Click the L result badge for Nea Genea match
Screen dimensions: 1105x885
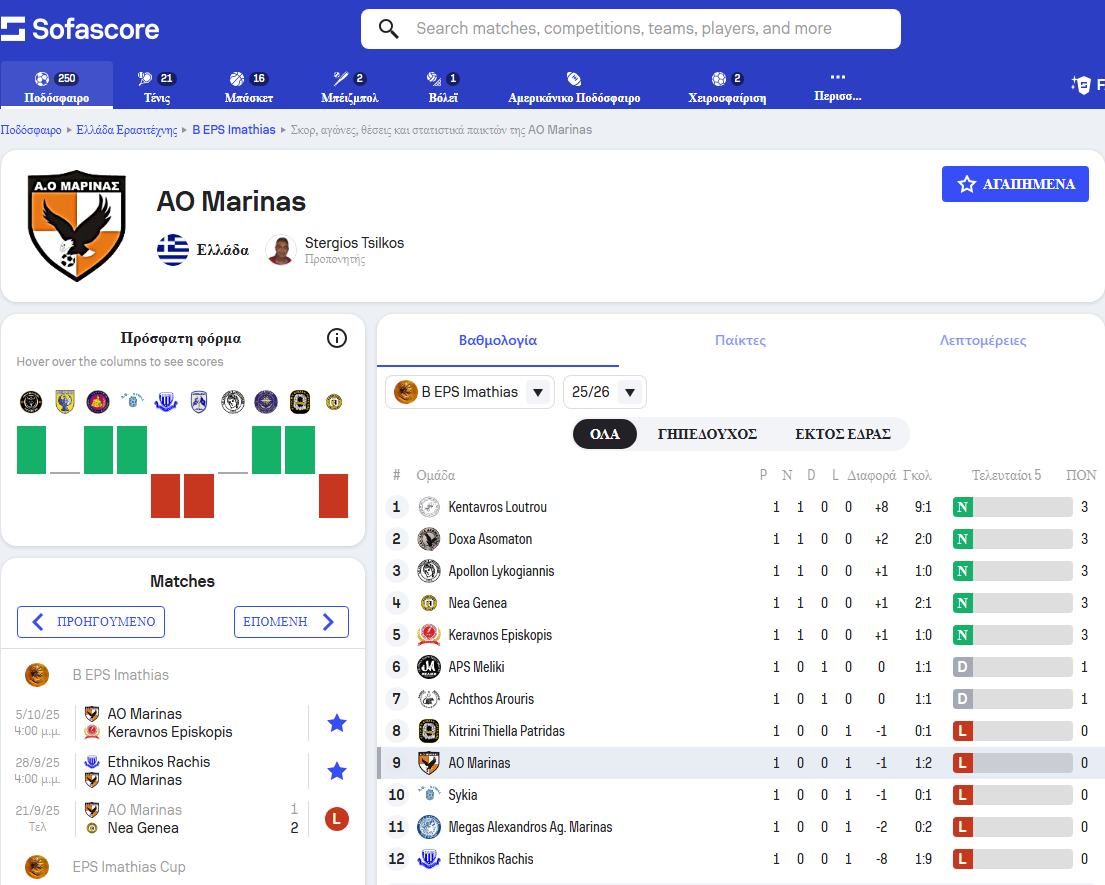click(x=337, y=819)
